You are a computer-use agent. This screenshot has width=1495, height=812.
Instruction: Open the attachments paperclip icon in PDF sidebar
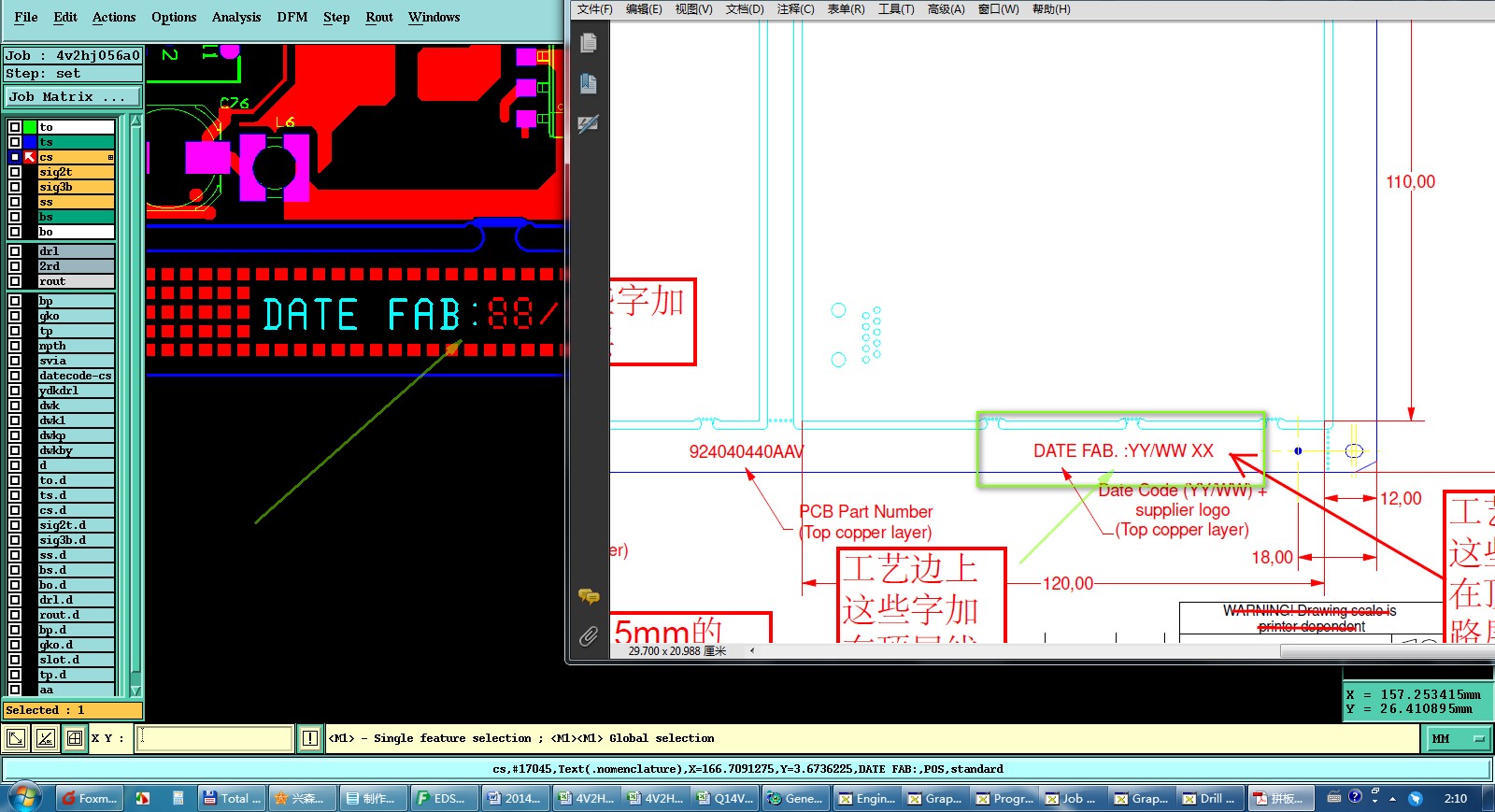click(589, 636)
